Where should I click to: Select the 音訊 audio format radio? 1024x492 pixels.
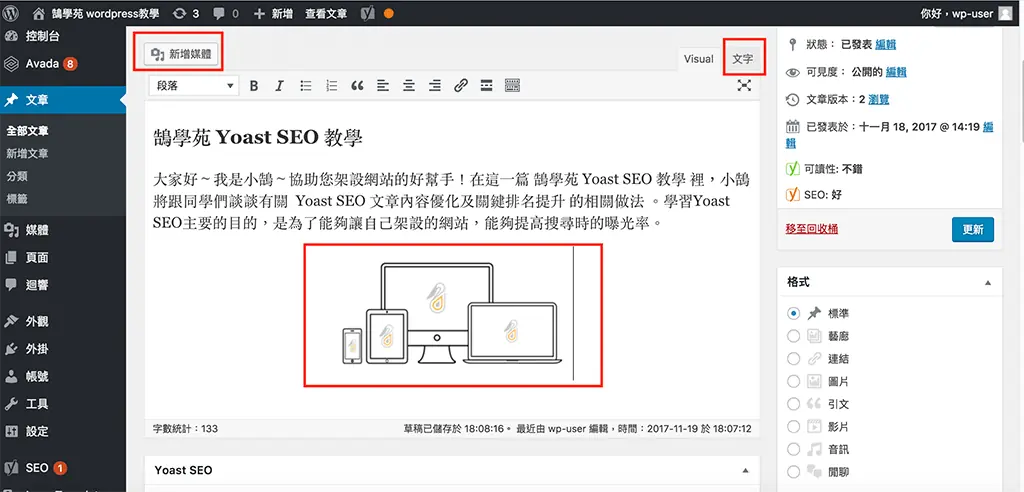(793, 449)
